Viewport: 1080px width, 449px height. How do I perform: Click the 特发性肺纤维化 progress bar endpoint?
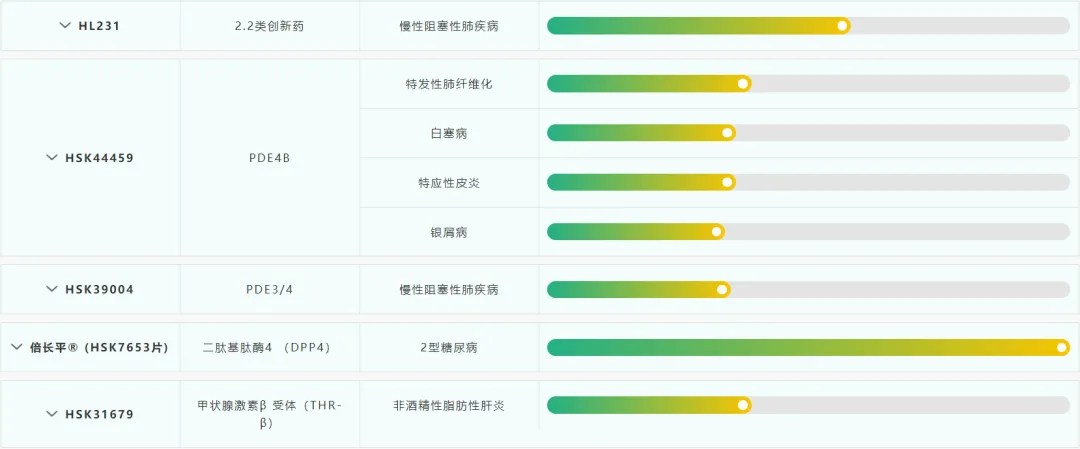tap(743, 84)
